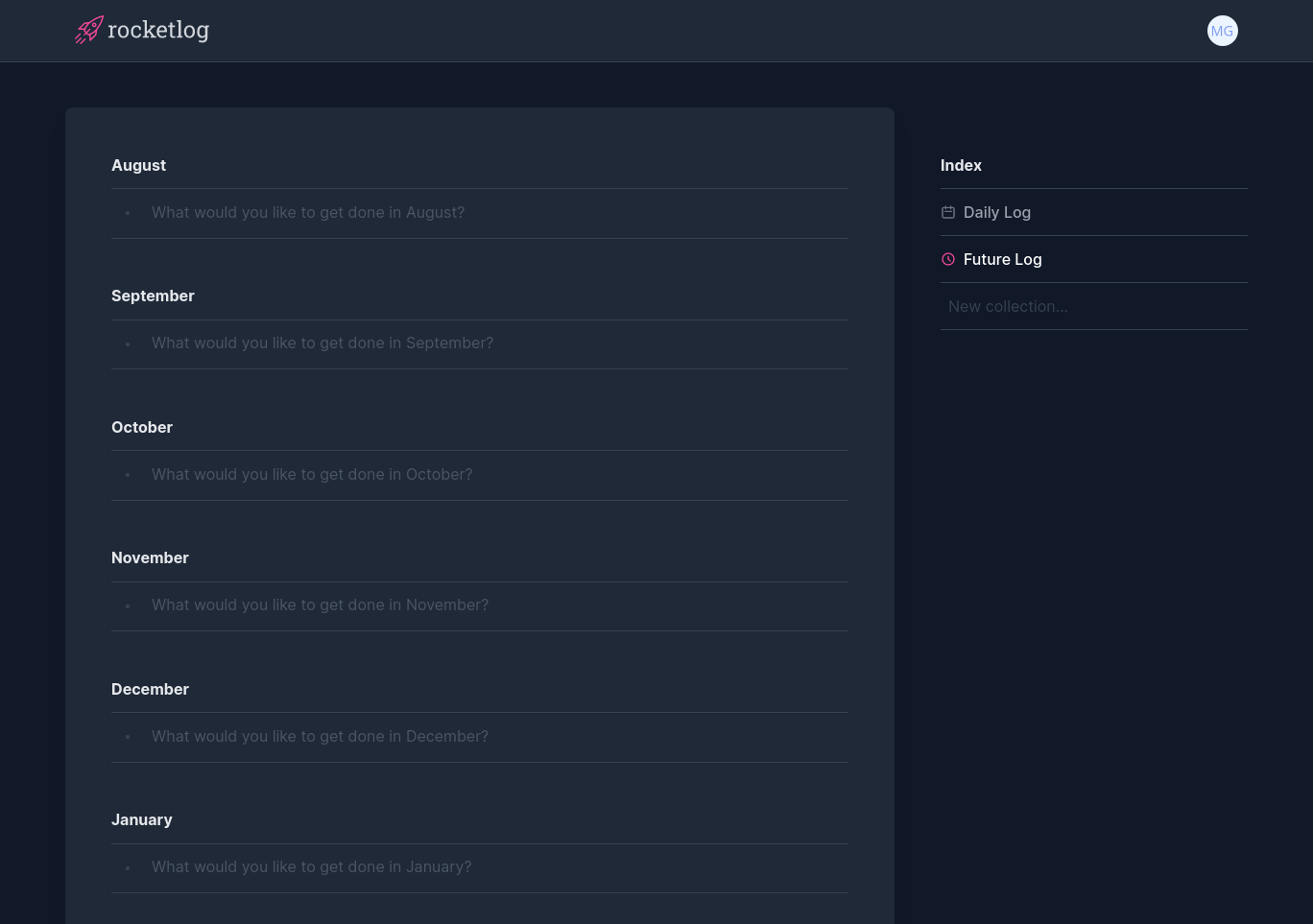The height and width of the screenshot is (924, 1313).
Task: Click the calendar icon beside Daily Log
Action: 948,212
